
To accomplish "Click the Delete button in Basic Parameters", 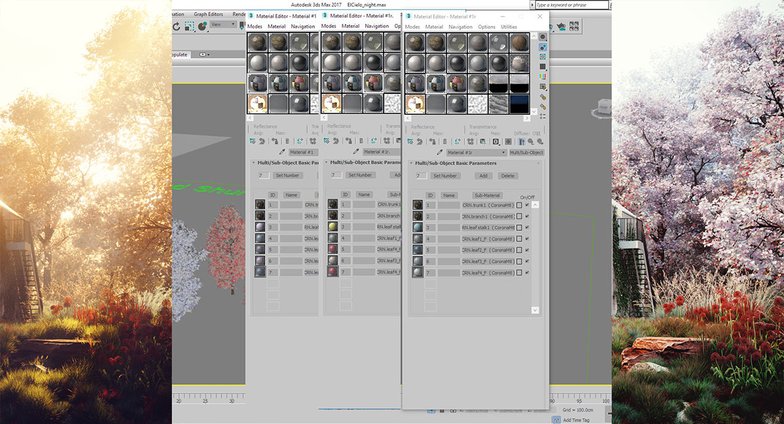I will pos(509,175).
